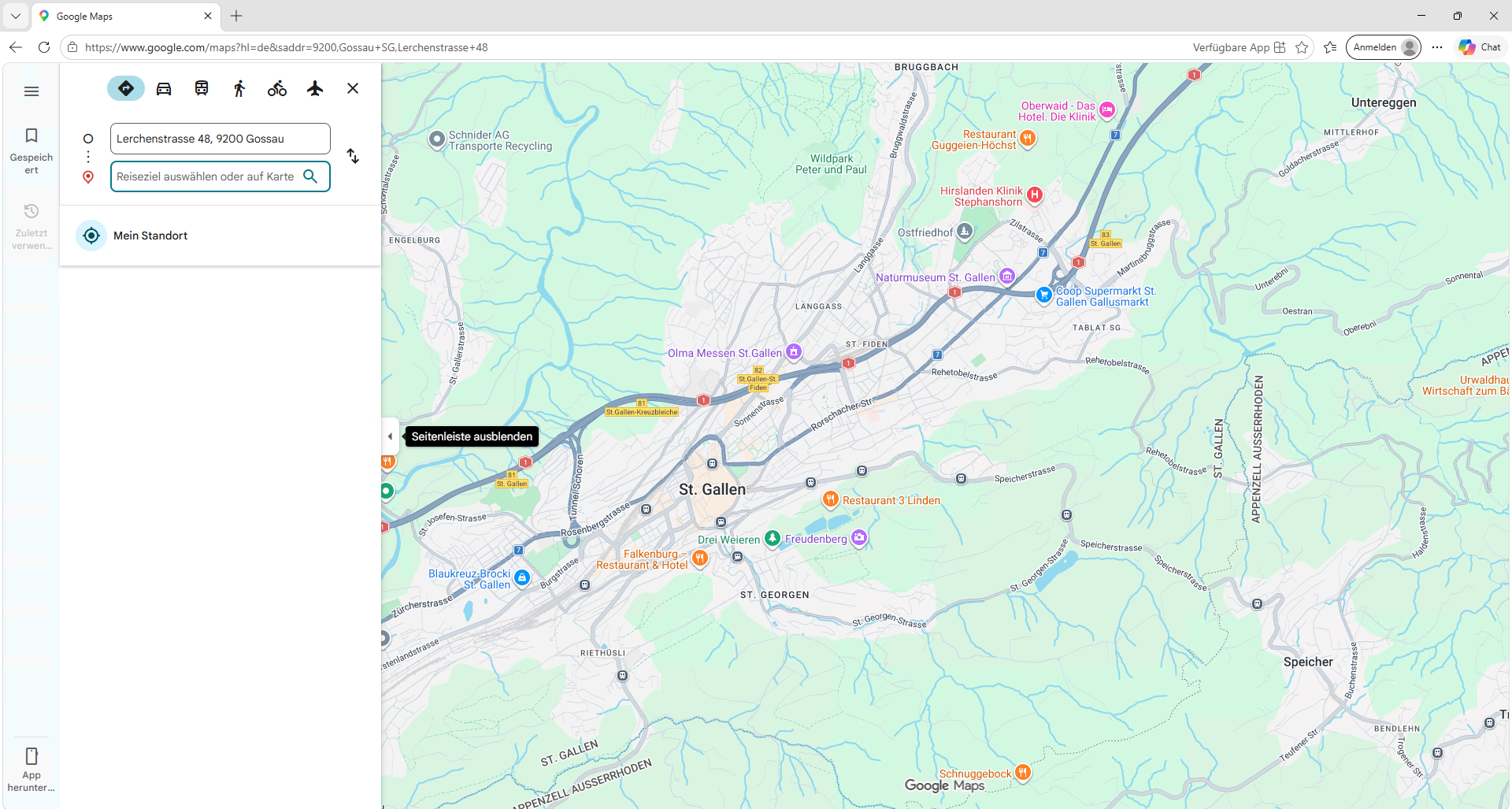This screenshot has width=1512, height=809.
Task: Open the browser favorites list
Action: (1330, 47)
